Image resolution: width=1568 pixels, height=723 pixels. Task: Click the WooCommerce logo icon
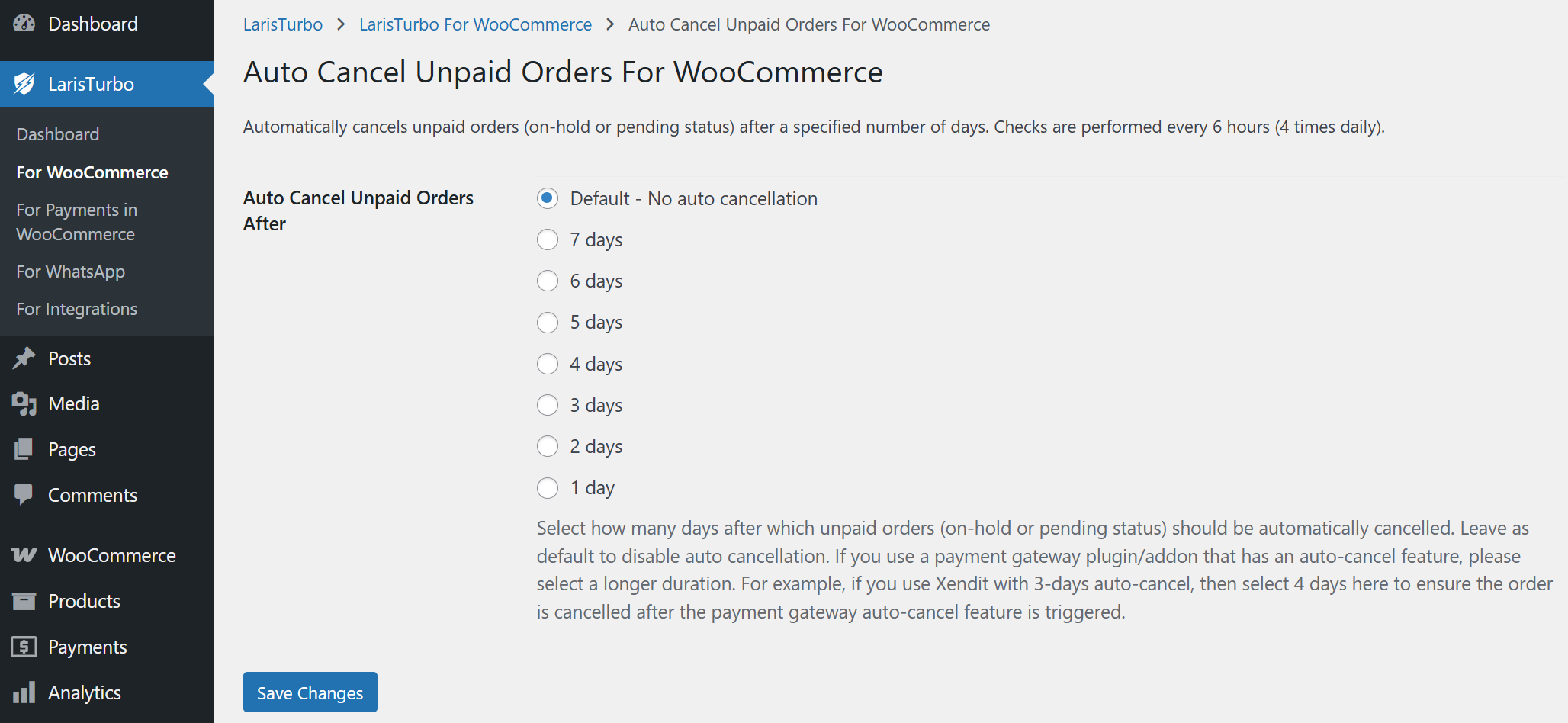click(x=24, y=555)
